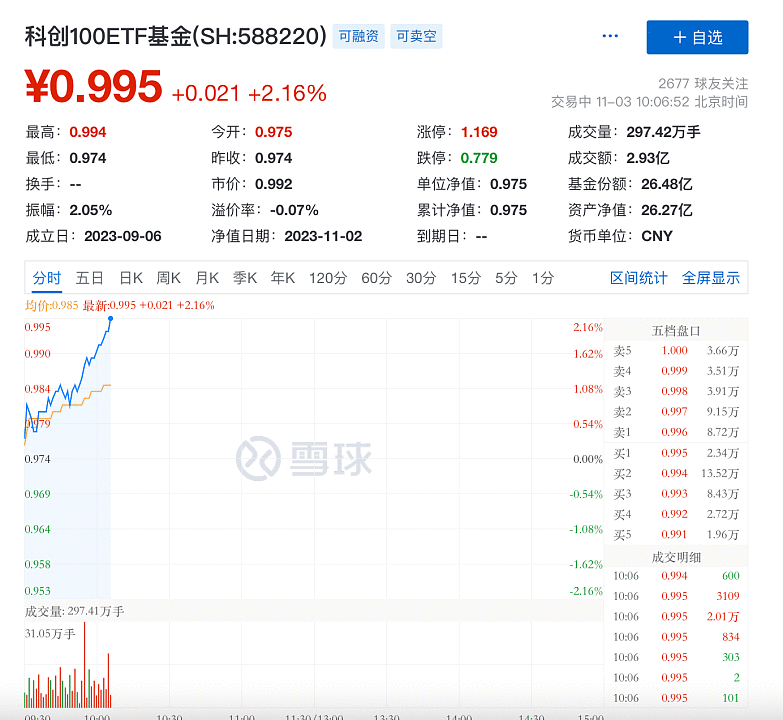Viewport: 783px width, 720px height.
Task: Switch to the 周K chart tab
Action: [x=169, y=278]
